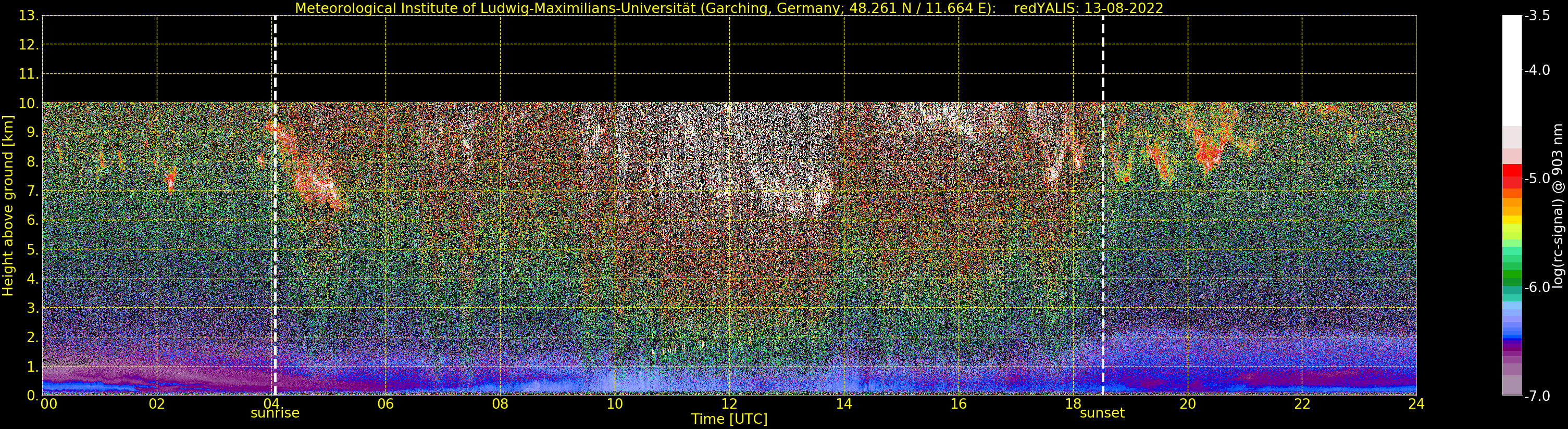
Task: Click the '9.' height axis tick label
Action: (33, 133)
